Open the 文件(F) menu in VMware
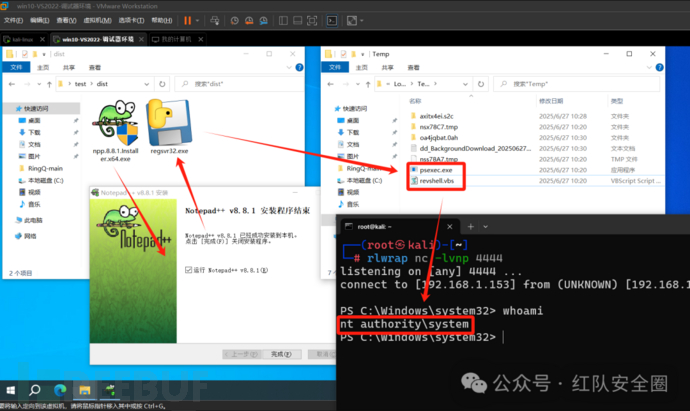The width and height of the screenshot is (690, 411). coord(13,20)
